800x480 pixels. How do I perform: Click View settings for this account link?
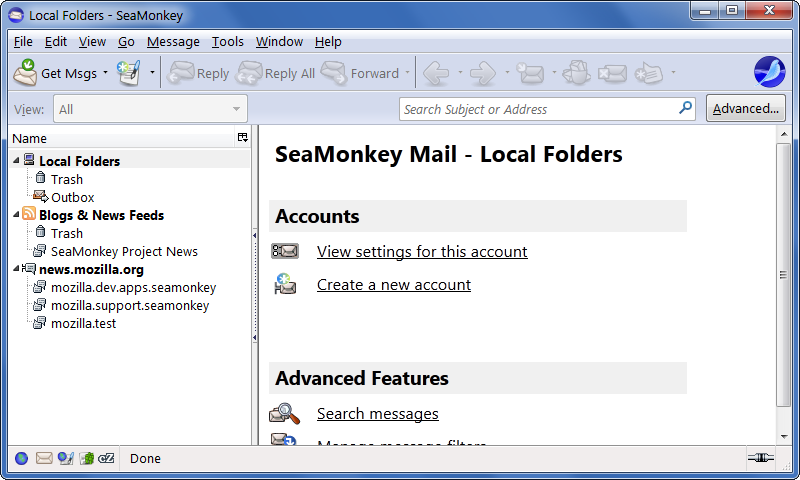click(x=422, y=251)
